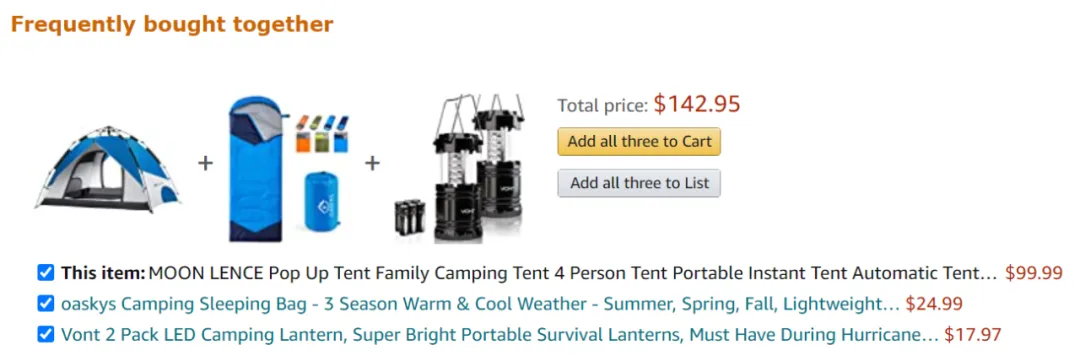Click the $142.95 total price
Screen dimensions: 1080x361
697,104
